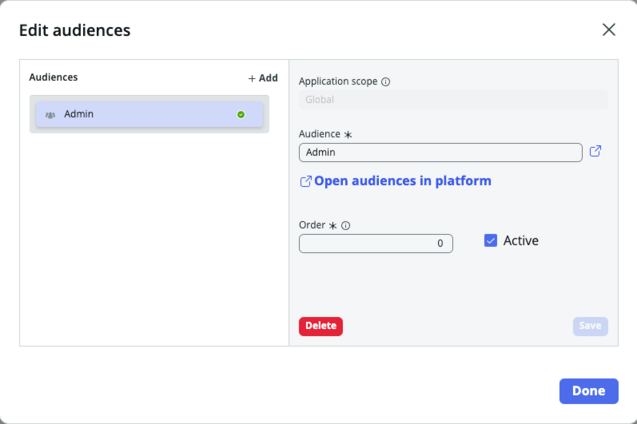
Task: Open Admin audience record via external icon
Action: (595, 151)
